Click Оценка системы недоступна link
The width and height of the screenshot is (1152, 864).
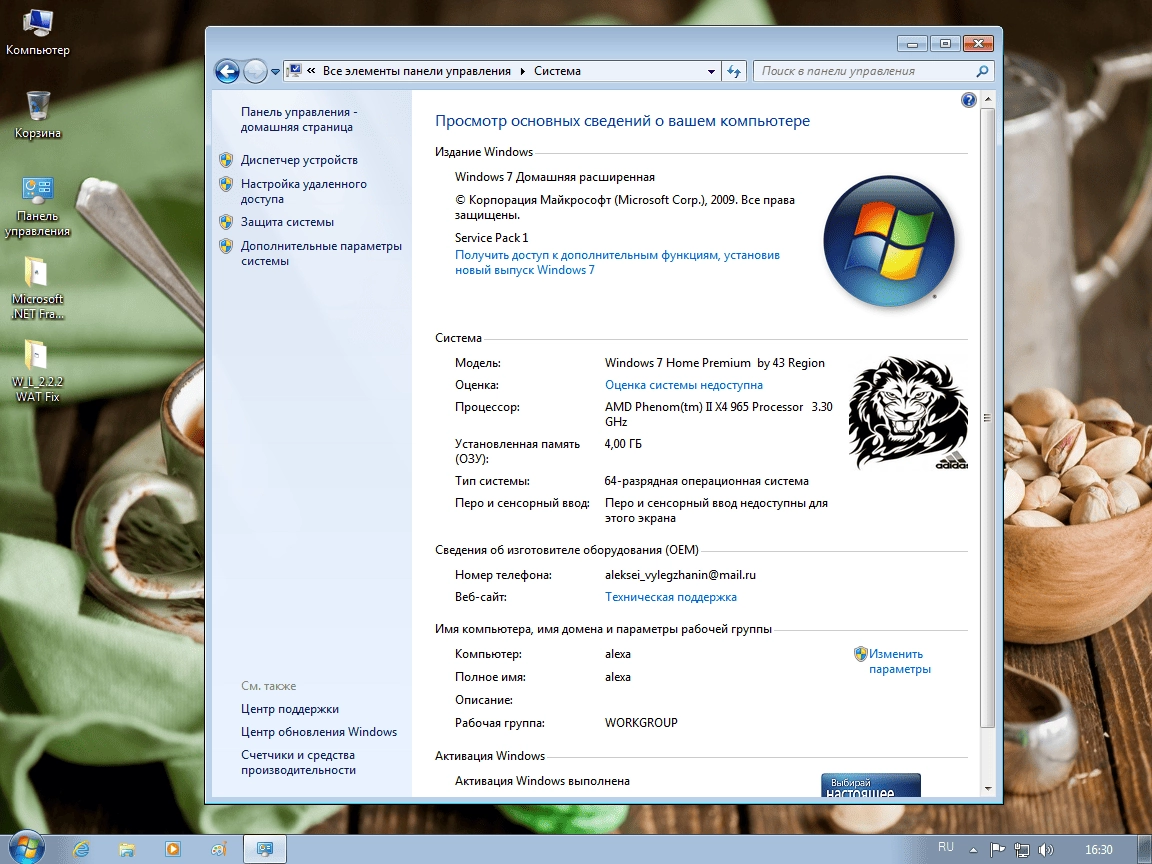tap(683, 385)
